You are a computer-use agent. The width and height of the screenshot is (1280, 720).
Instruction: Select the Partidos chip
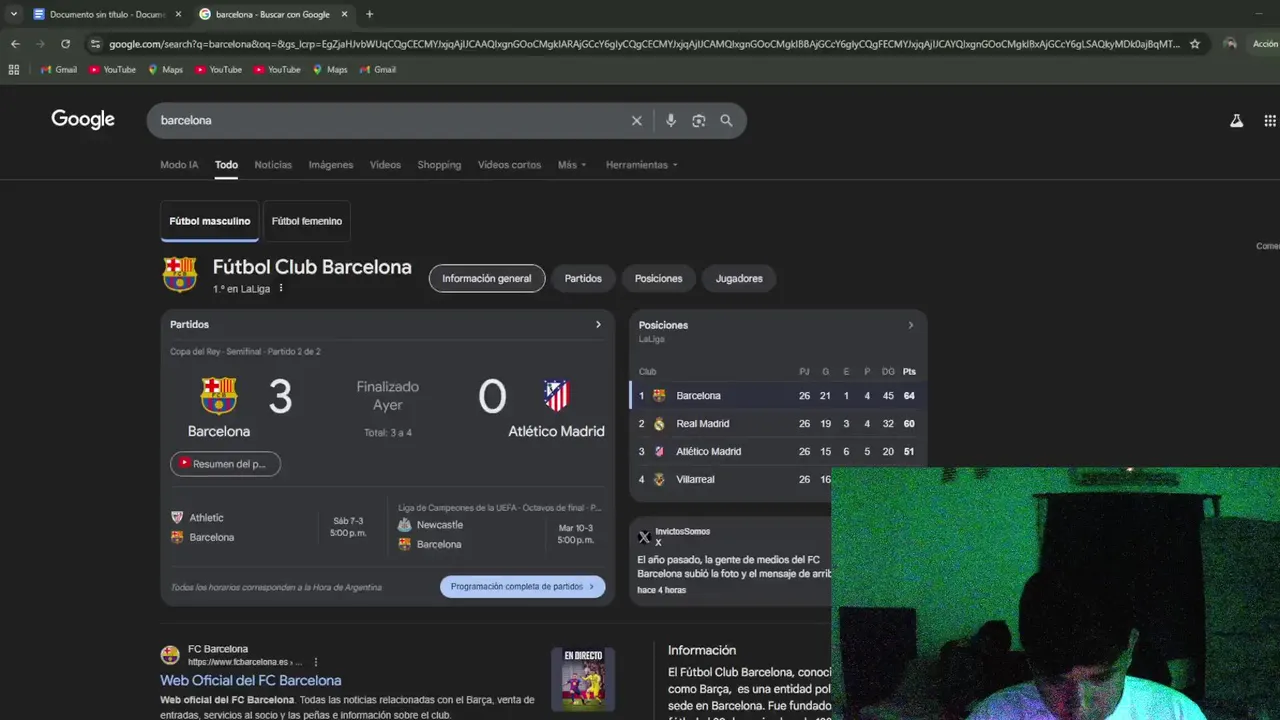pos(583,279)
